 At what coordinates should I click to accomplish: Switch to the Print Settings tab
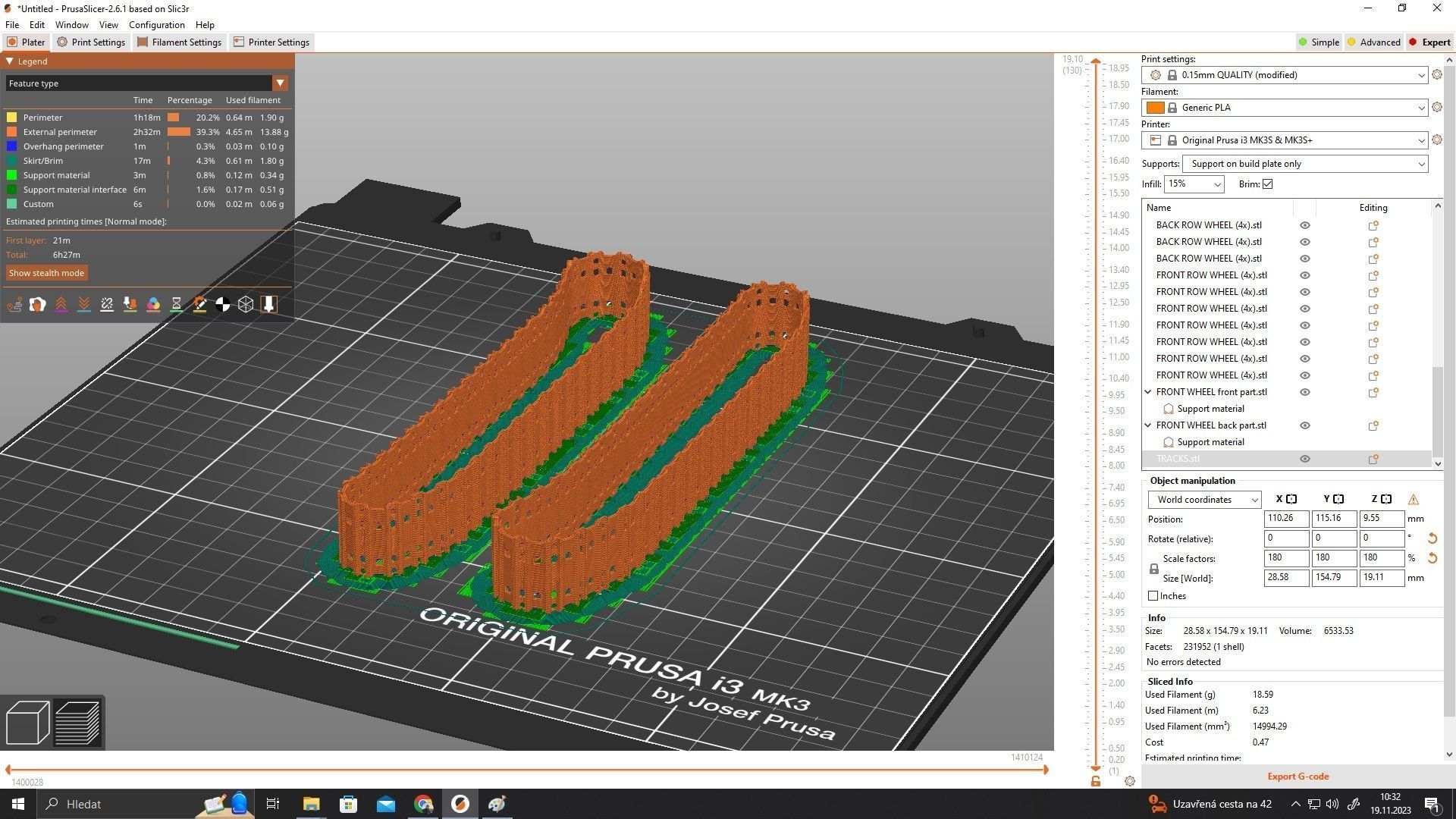point(91,42)
